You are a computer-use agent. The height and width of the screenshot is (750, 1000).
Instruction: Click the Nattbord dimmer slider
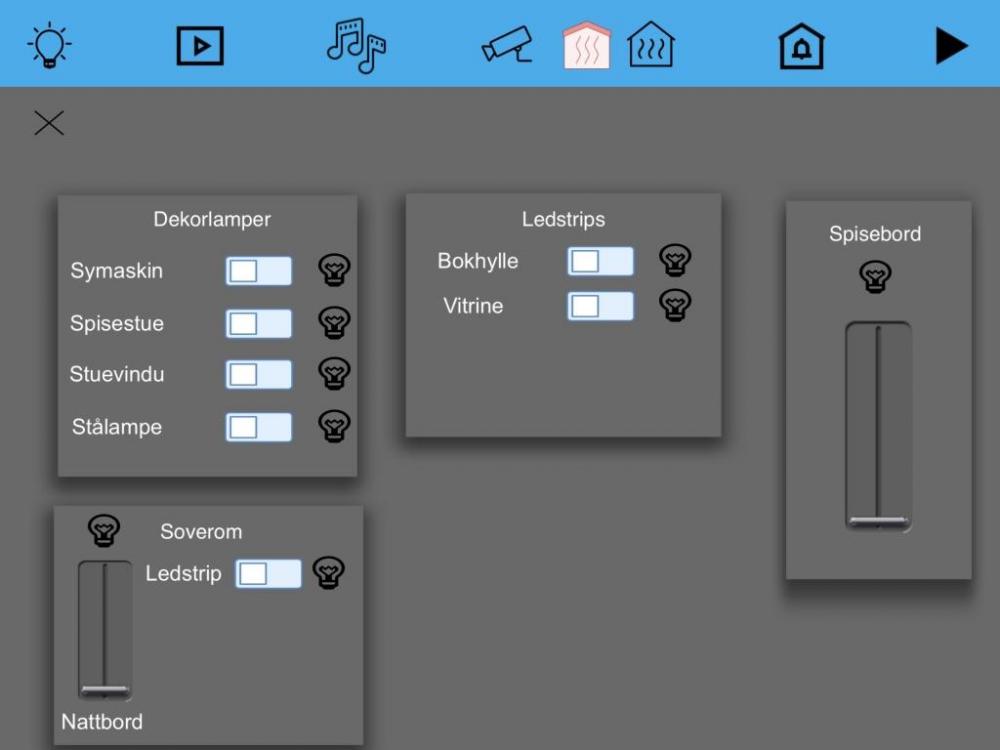tap(105, 629)
